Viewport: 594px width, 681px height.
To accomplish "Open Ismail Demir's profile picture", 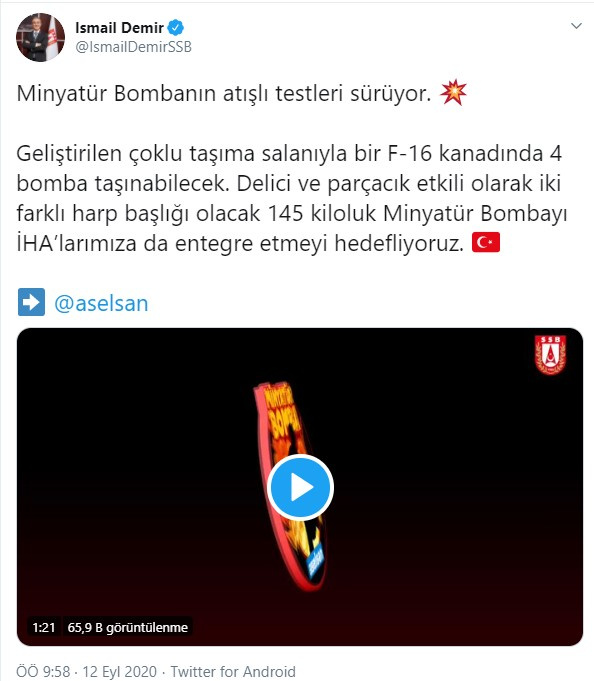I will 40,37.
